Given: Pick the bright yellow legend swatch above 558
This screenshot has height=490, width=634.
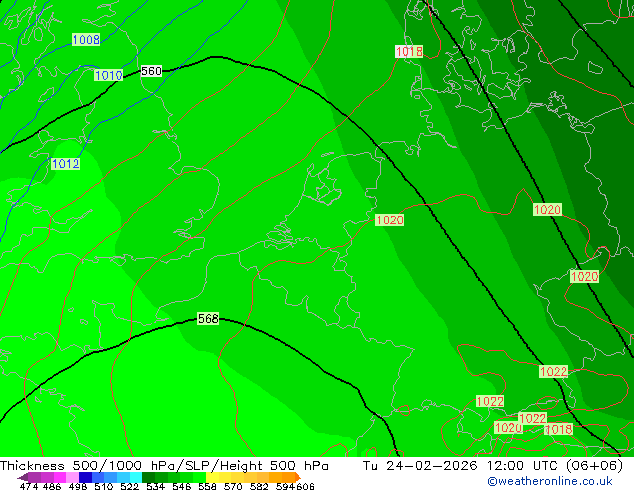Looking at the screenshot, I should 212,477.
